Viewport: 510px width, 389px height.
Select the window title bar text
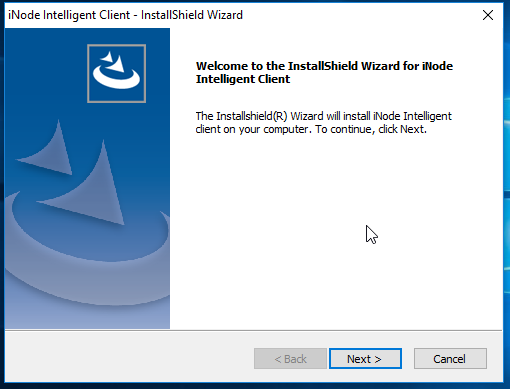pyautogui.click(x=125, y=15)
